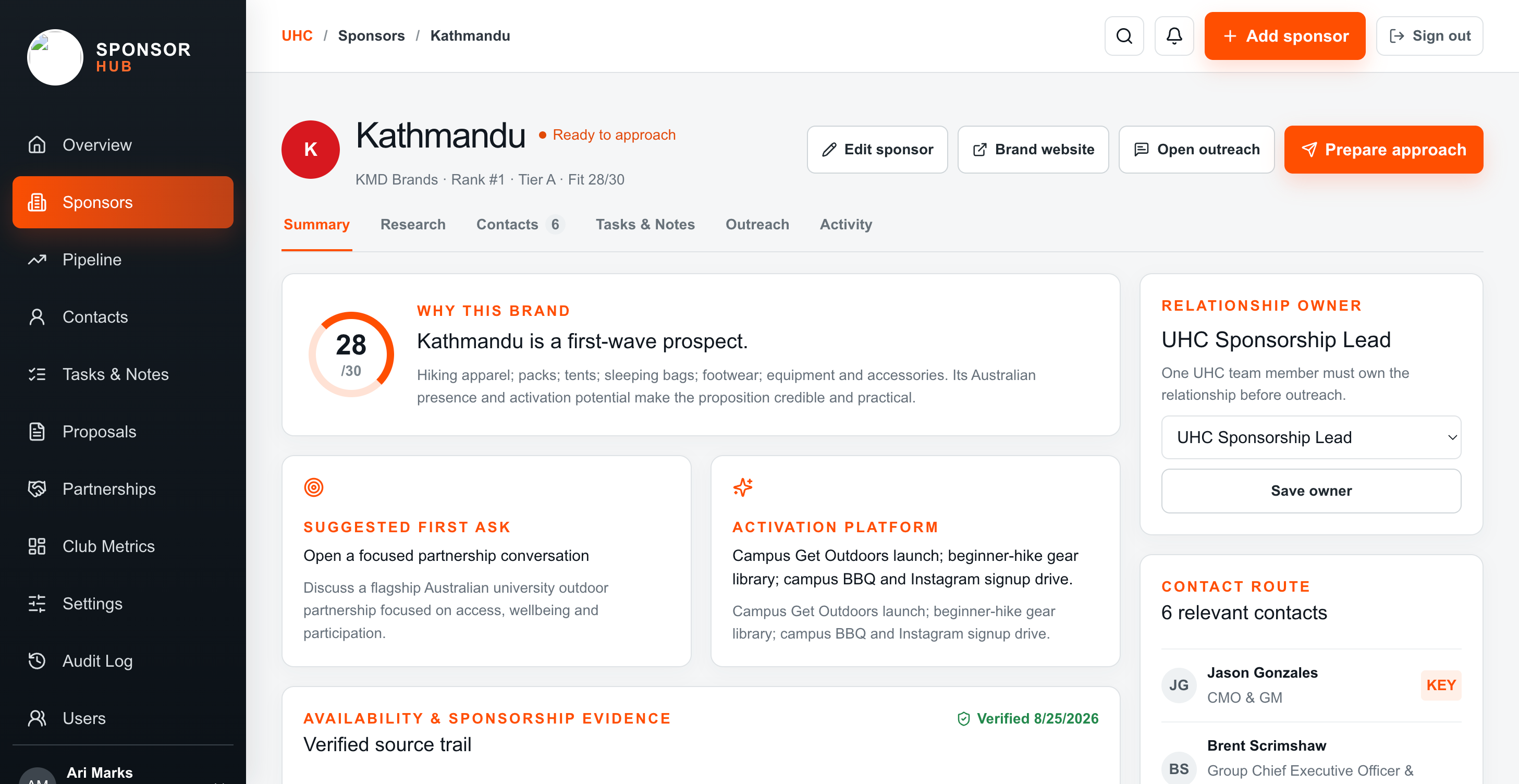Open Jason Gonzales contact row
This screenshot has width=1519, height=784.
point(1311,685)
